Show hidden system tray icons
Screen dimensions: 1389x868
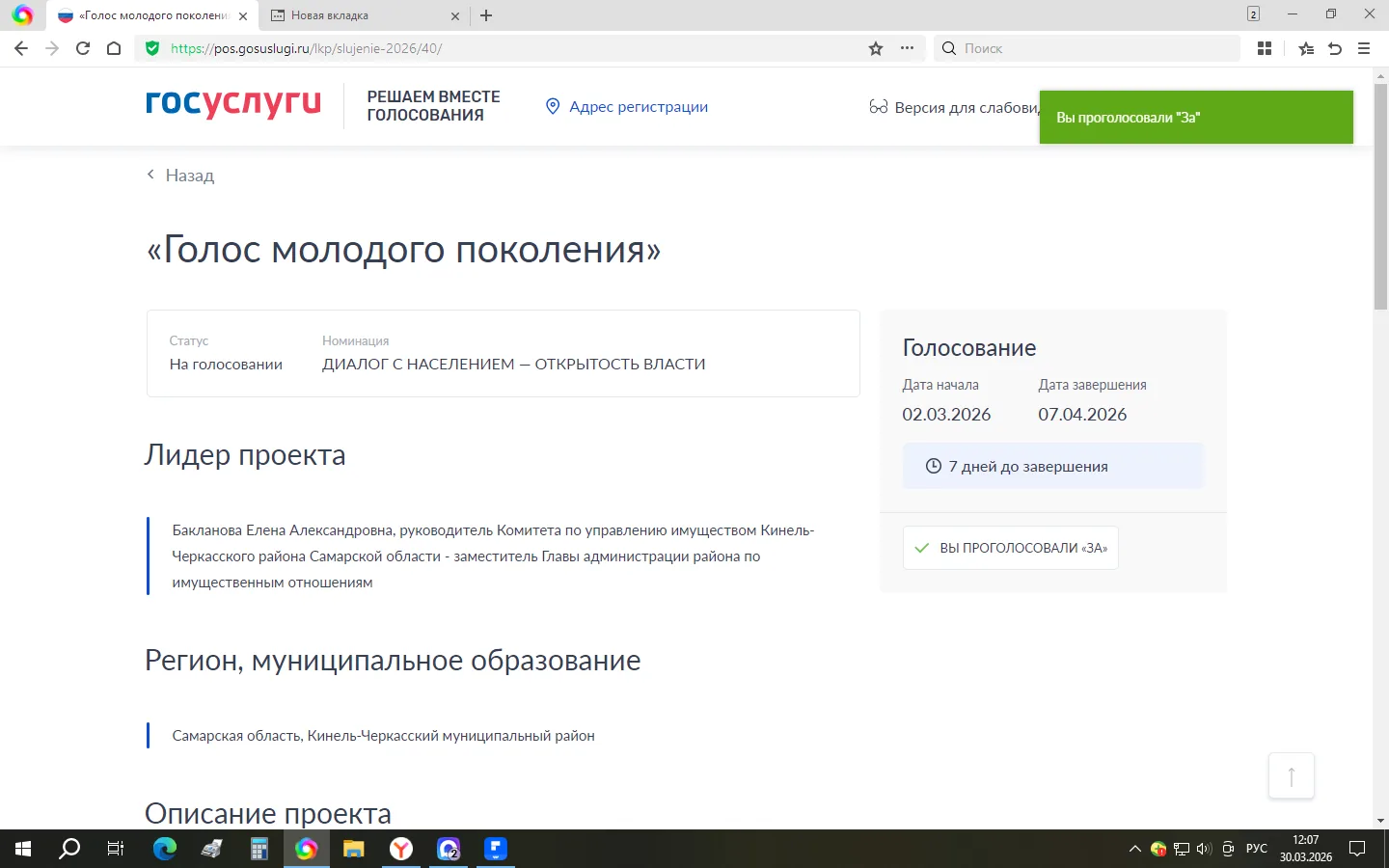coord(1134,849)
